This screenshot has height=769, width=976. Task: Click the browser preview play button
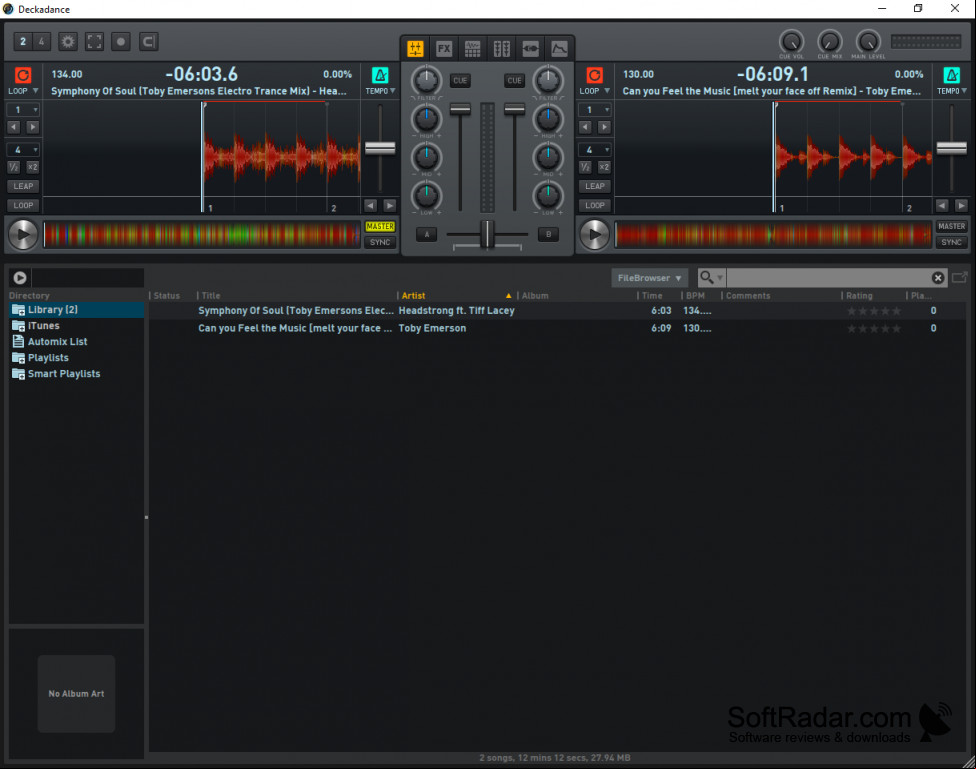click(x=20, y=278)
